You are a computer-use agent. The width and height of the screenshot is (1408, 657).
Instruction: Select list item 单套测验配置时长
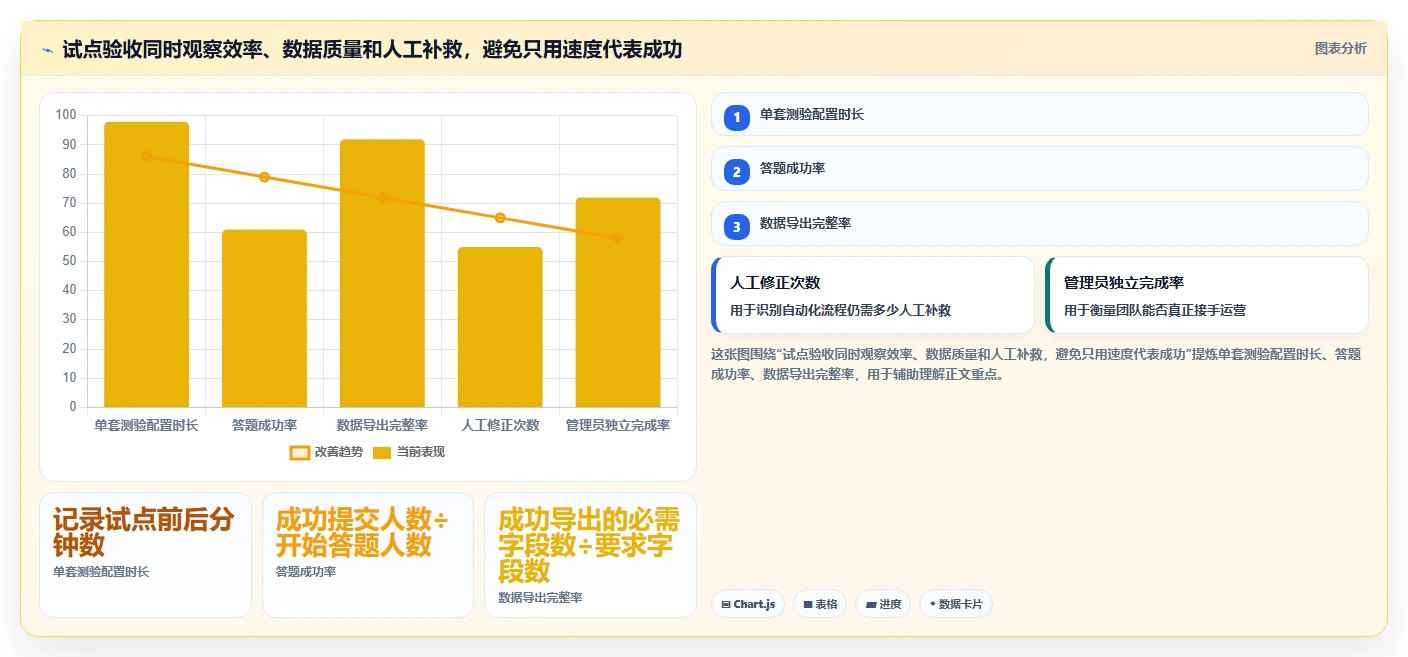1040,114
